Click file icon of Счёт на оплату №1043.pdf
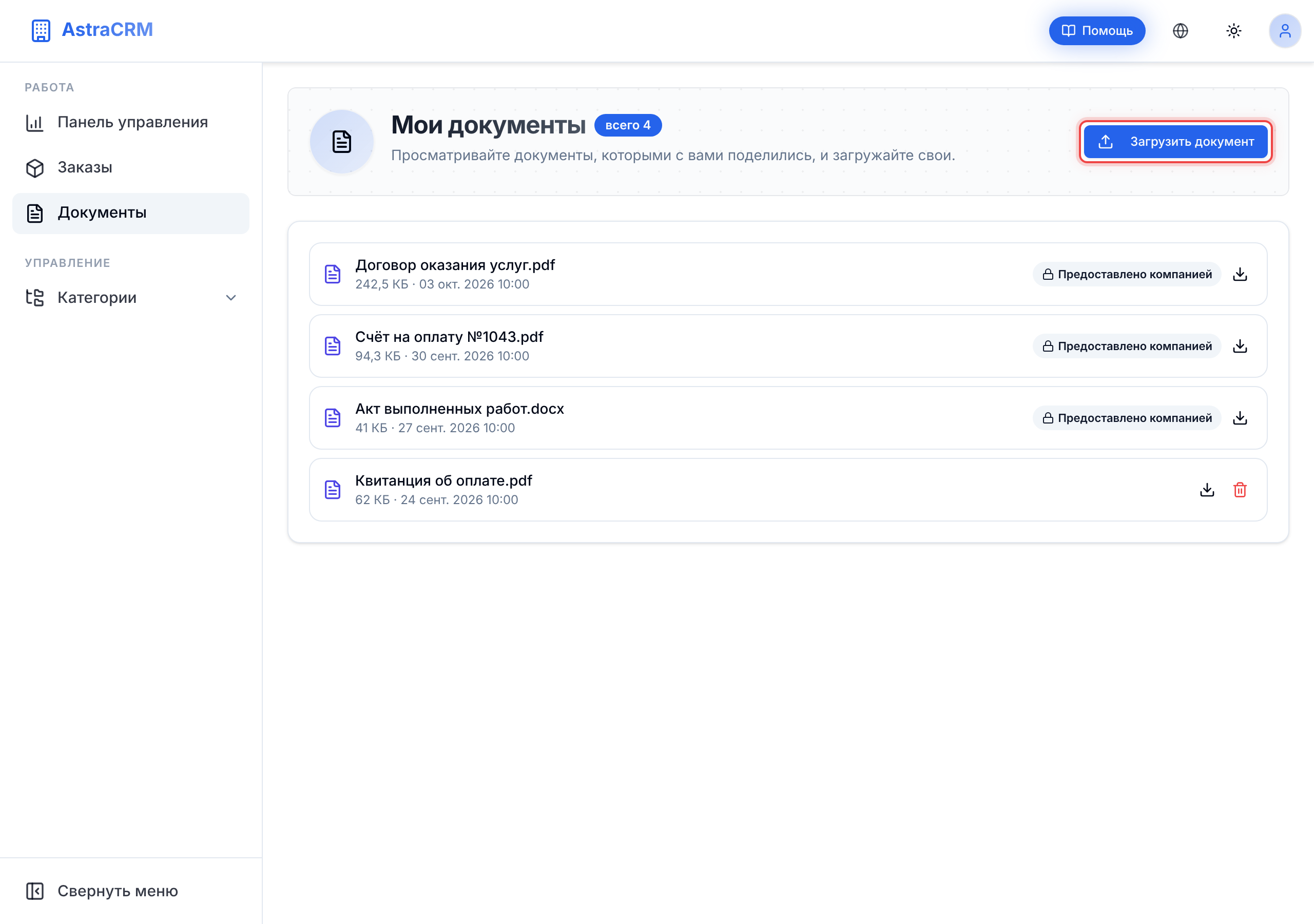 [x=333, y=346]
